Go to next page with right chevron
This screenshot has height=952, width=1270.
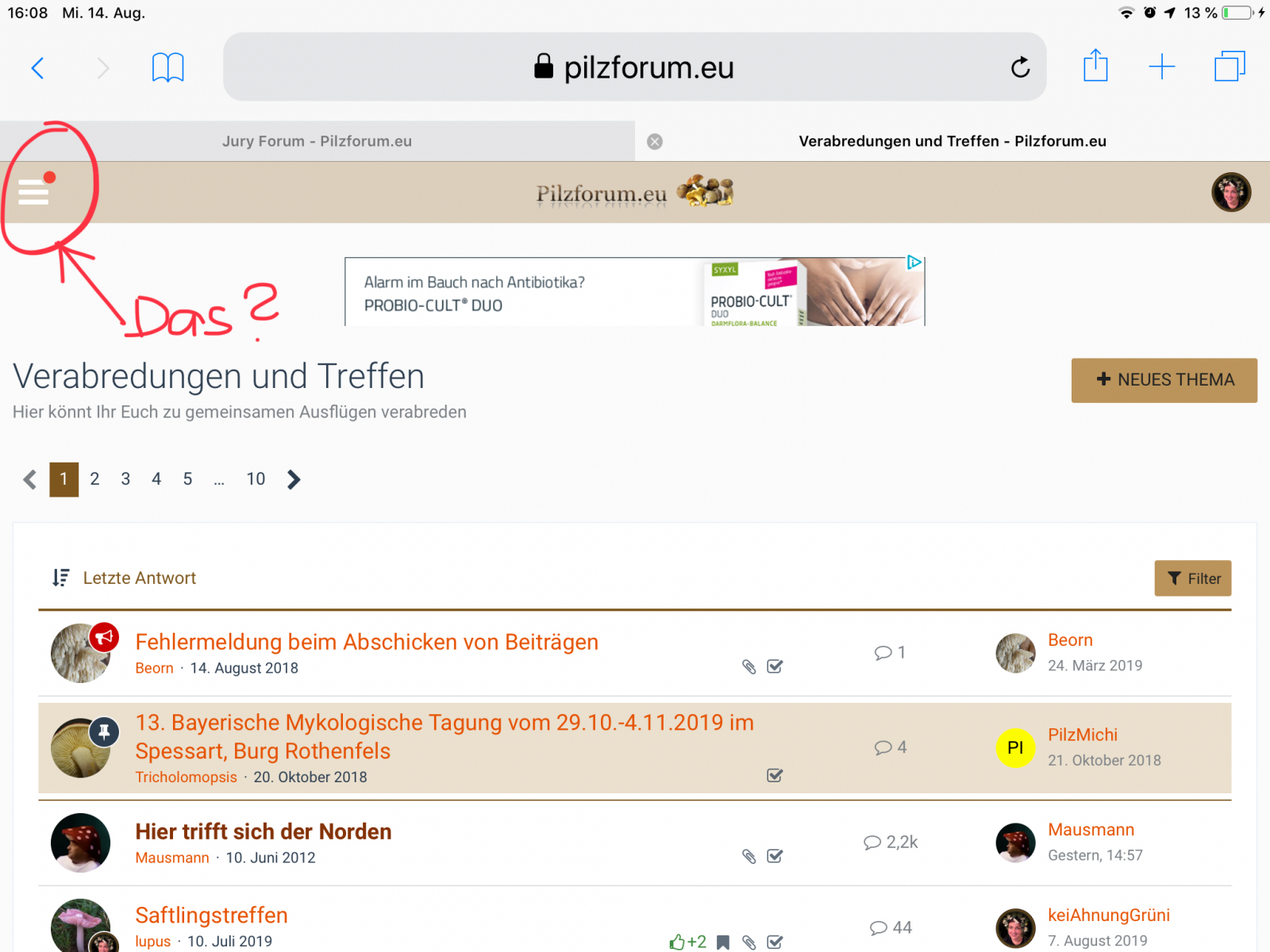[294, 479]
